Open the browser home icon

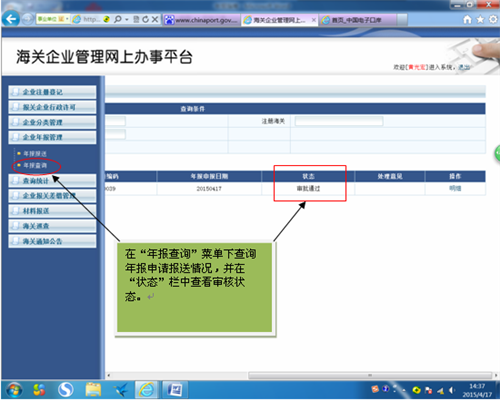tap(467, 20)
